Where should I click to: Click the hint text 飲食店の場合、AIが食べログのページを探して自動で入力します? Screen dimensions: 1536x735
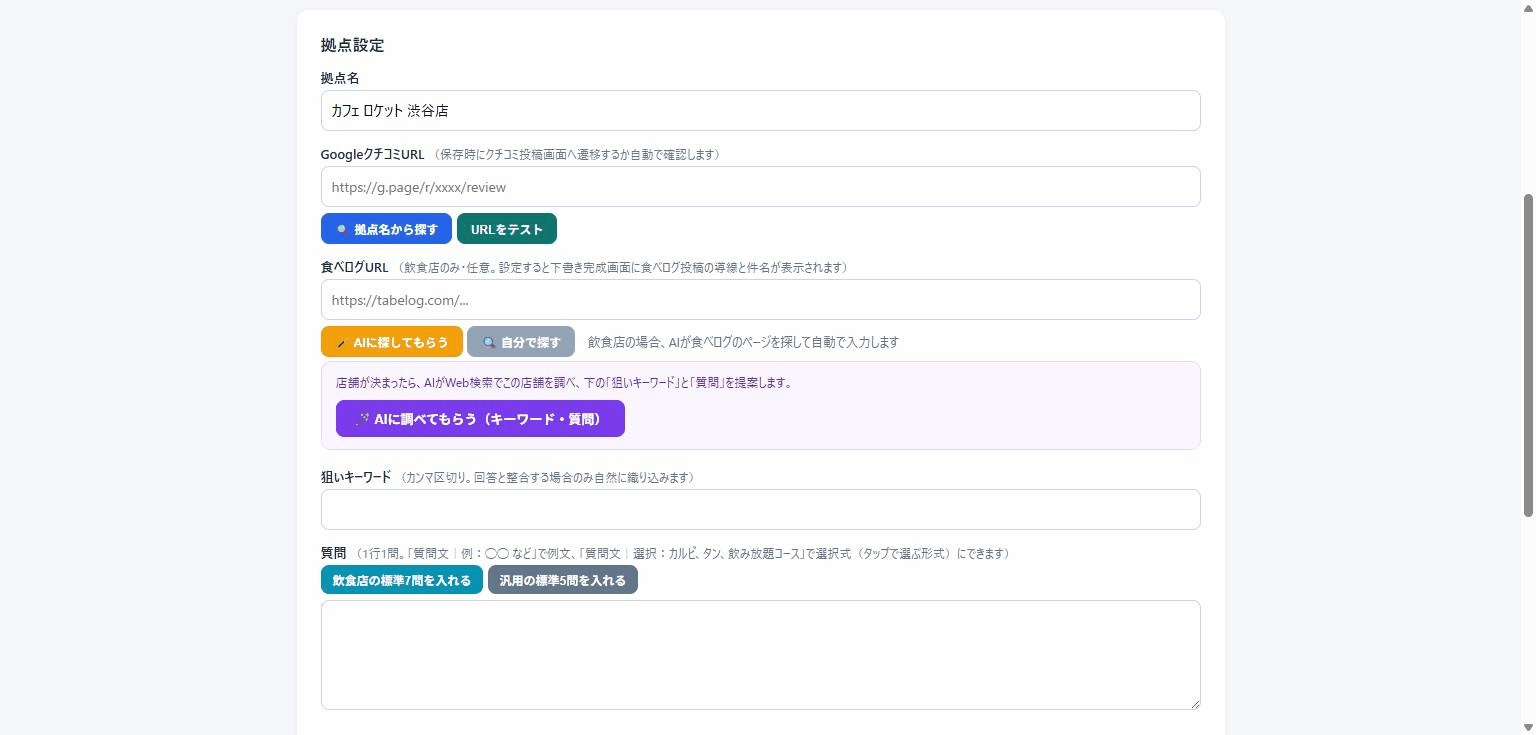point(743,342)
